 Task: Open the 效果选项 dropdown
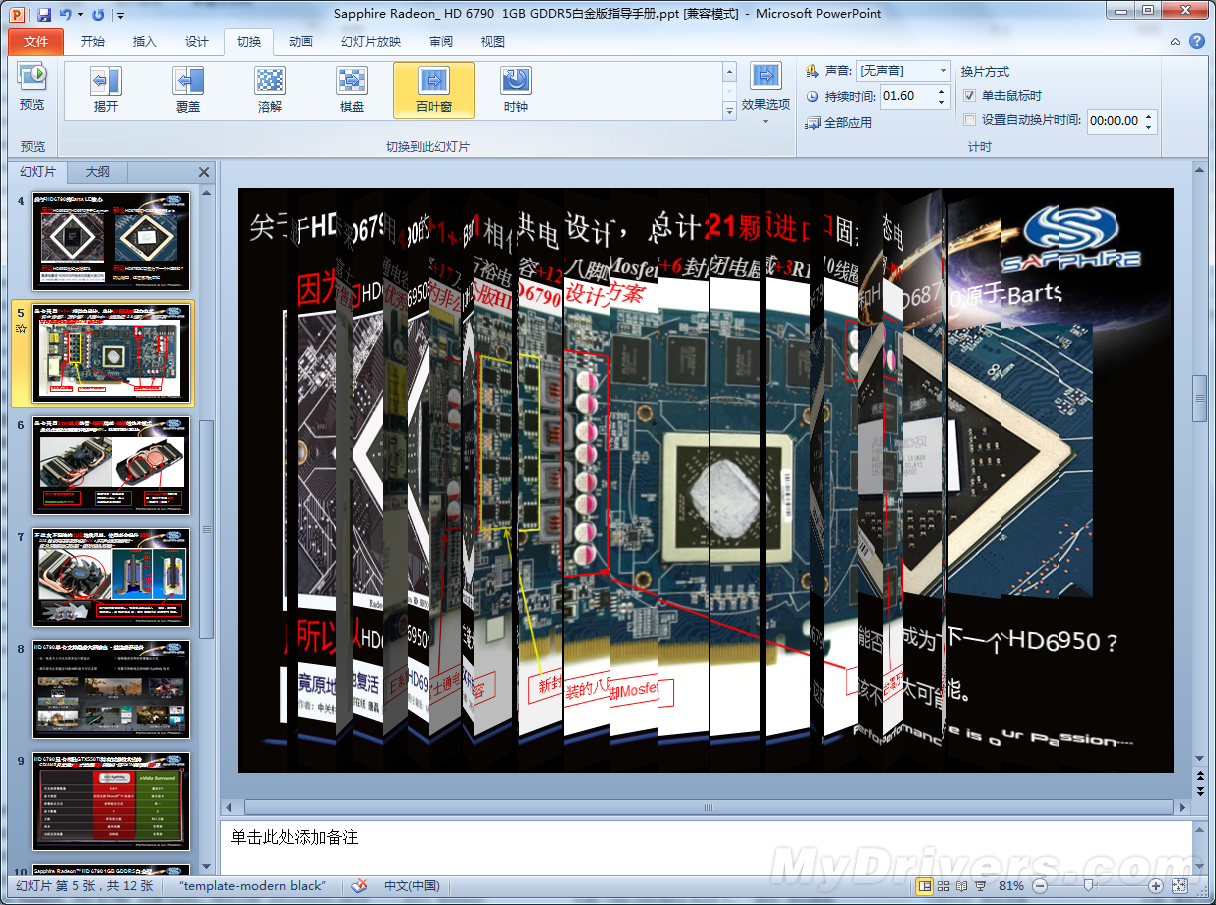[x=766, y=93]
